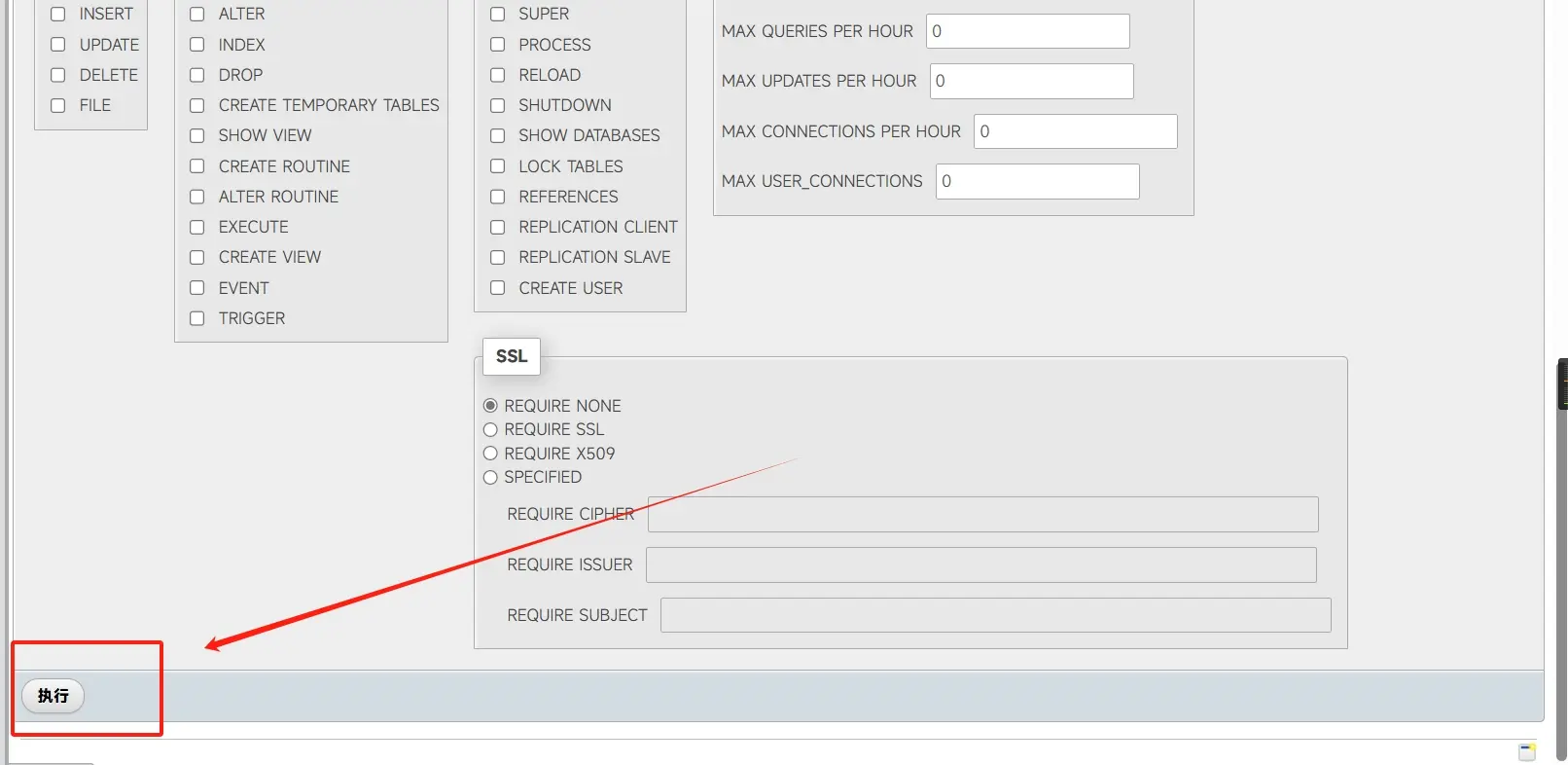Check the ALTER ROUTINE box

(x=197, y=197)
